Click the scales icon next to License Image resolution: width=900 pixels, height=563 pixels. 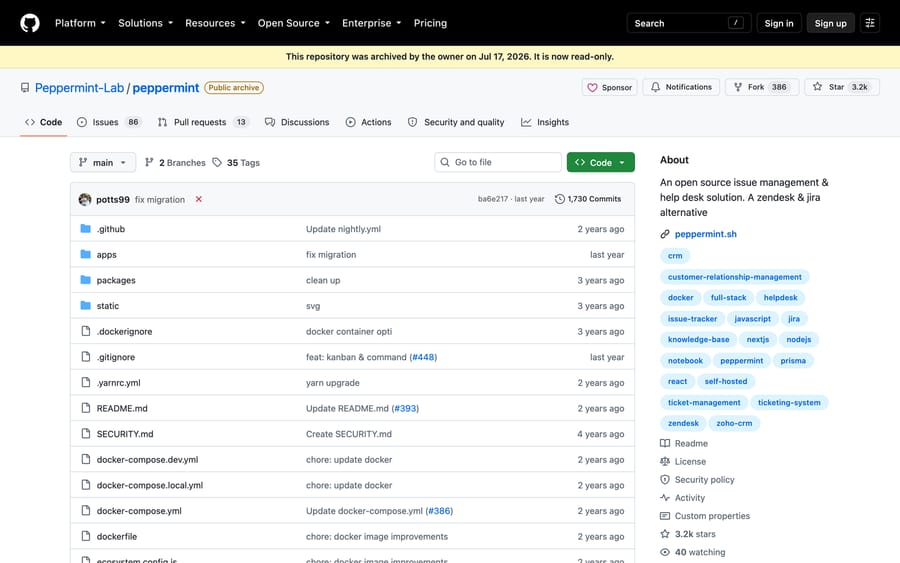[x=665, y=461]
